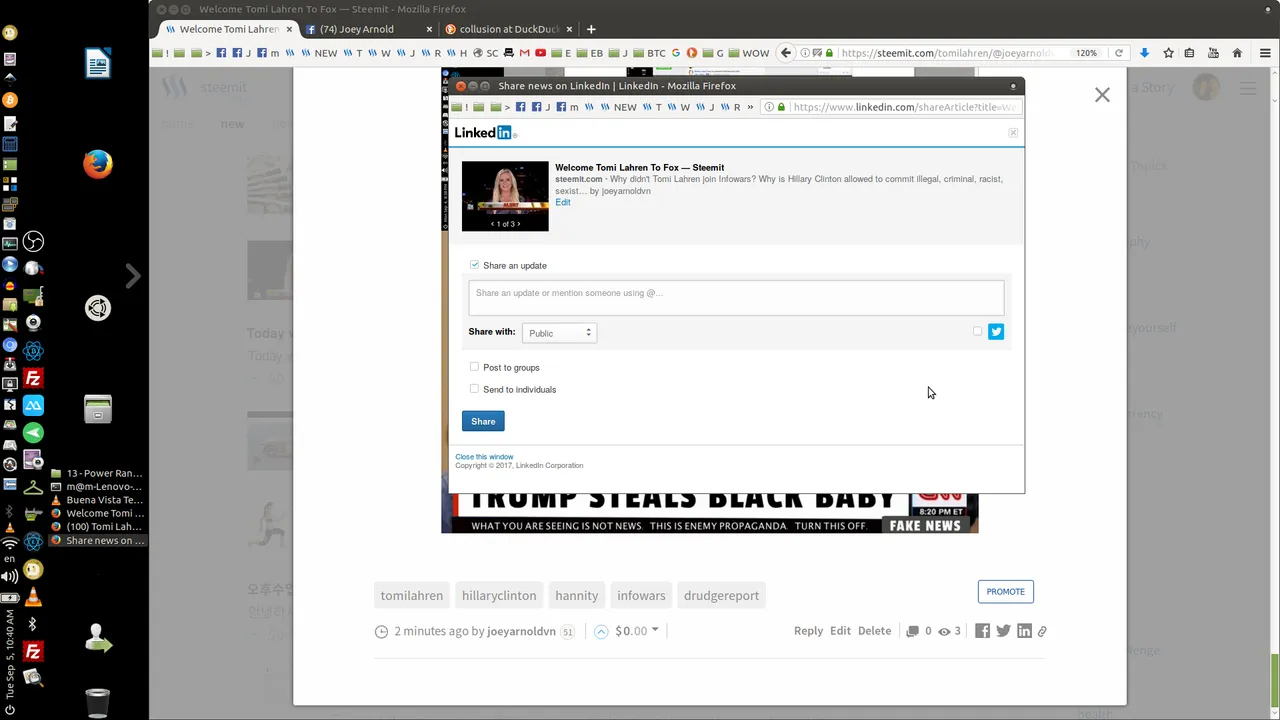Open the Trash icon at dock bottom

click(x=97, y=702)
